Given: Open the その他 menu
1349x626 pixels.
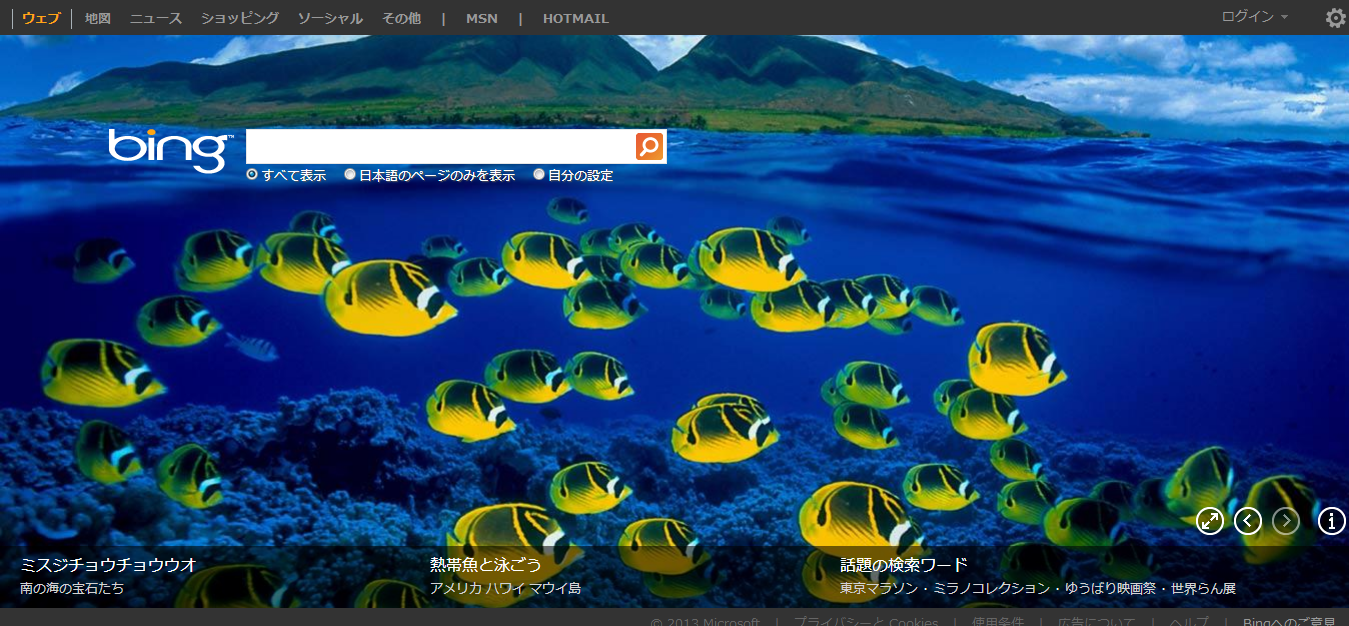Looking at the screenshot, I should pos(401,18).
